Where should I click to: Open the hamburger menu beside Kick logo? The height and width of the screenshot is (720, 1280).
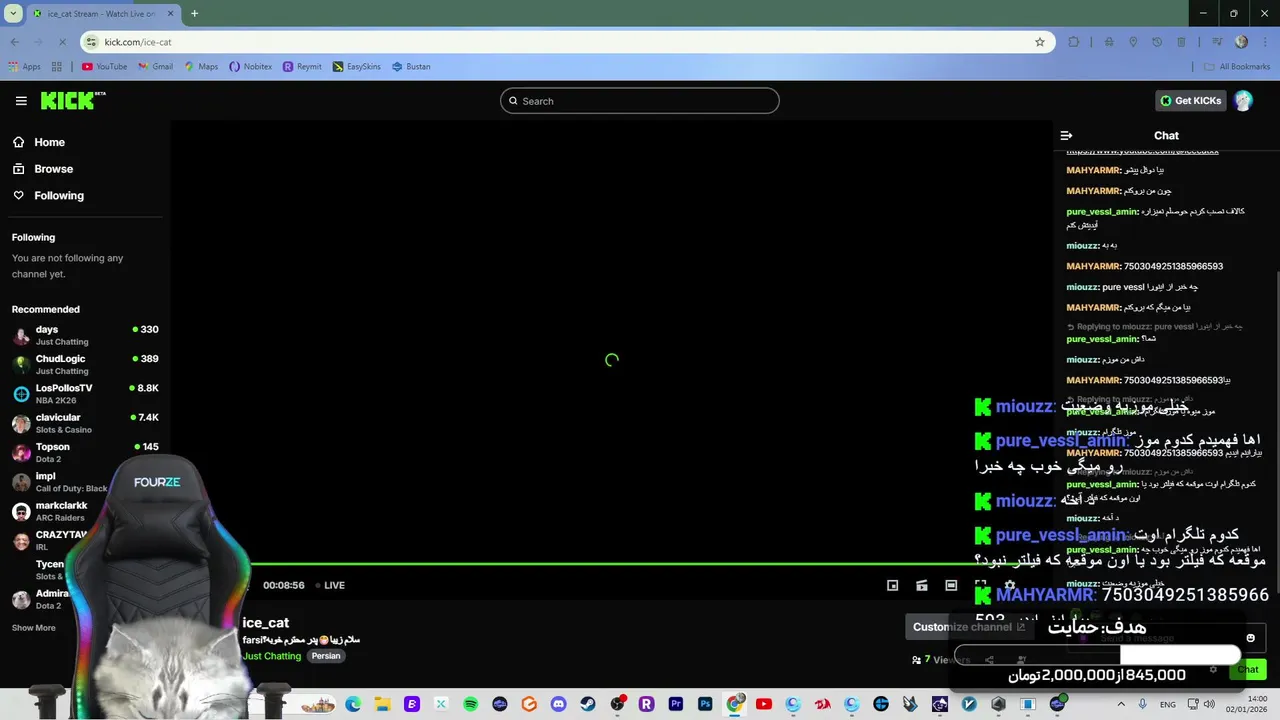point(21,101)
